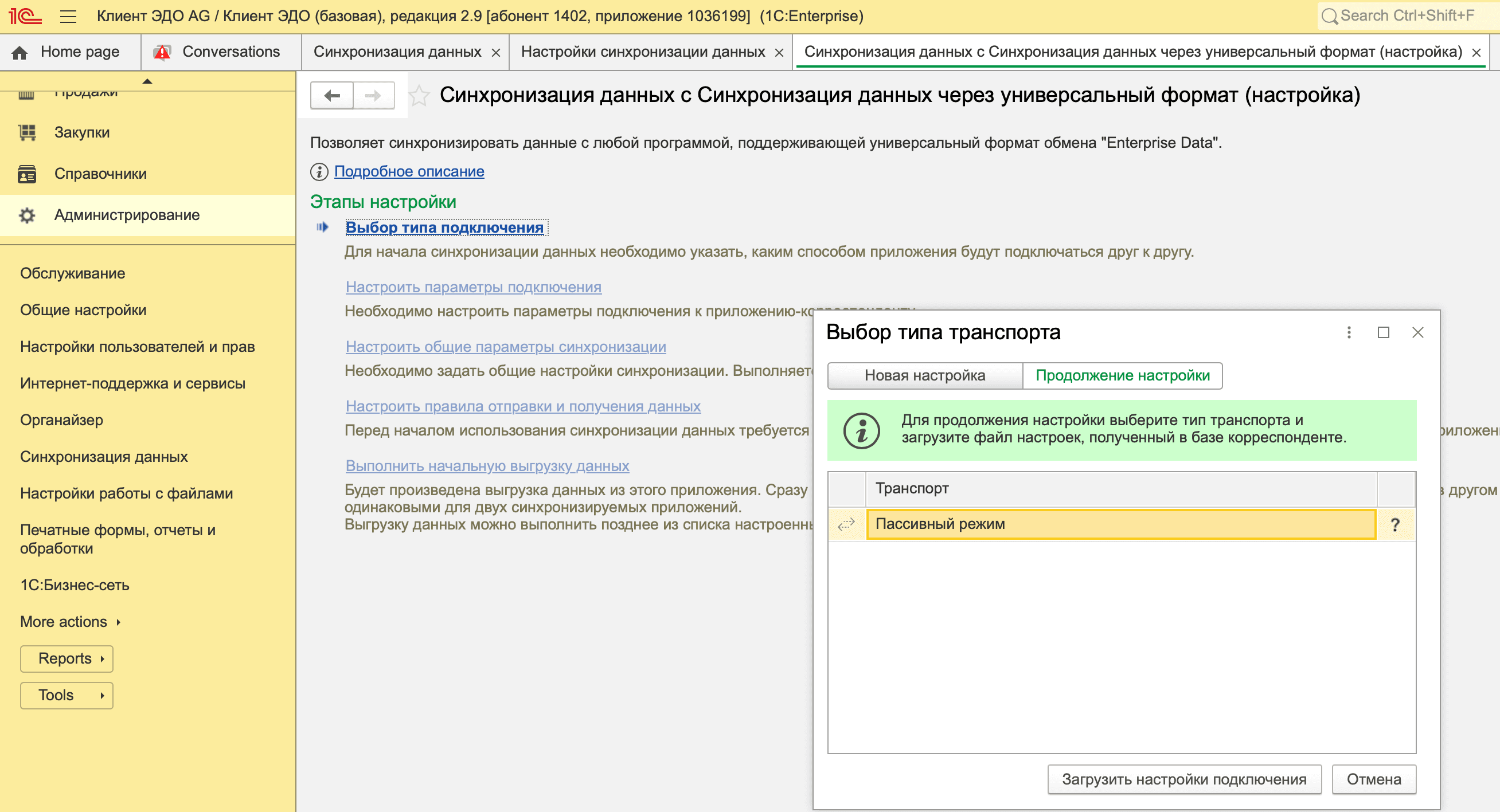Open the hamburger main menu
Viewport: 1500px width, 812px height.
[68, 16]
